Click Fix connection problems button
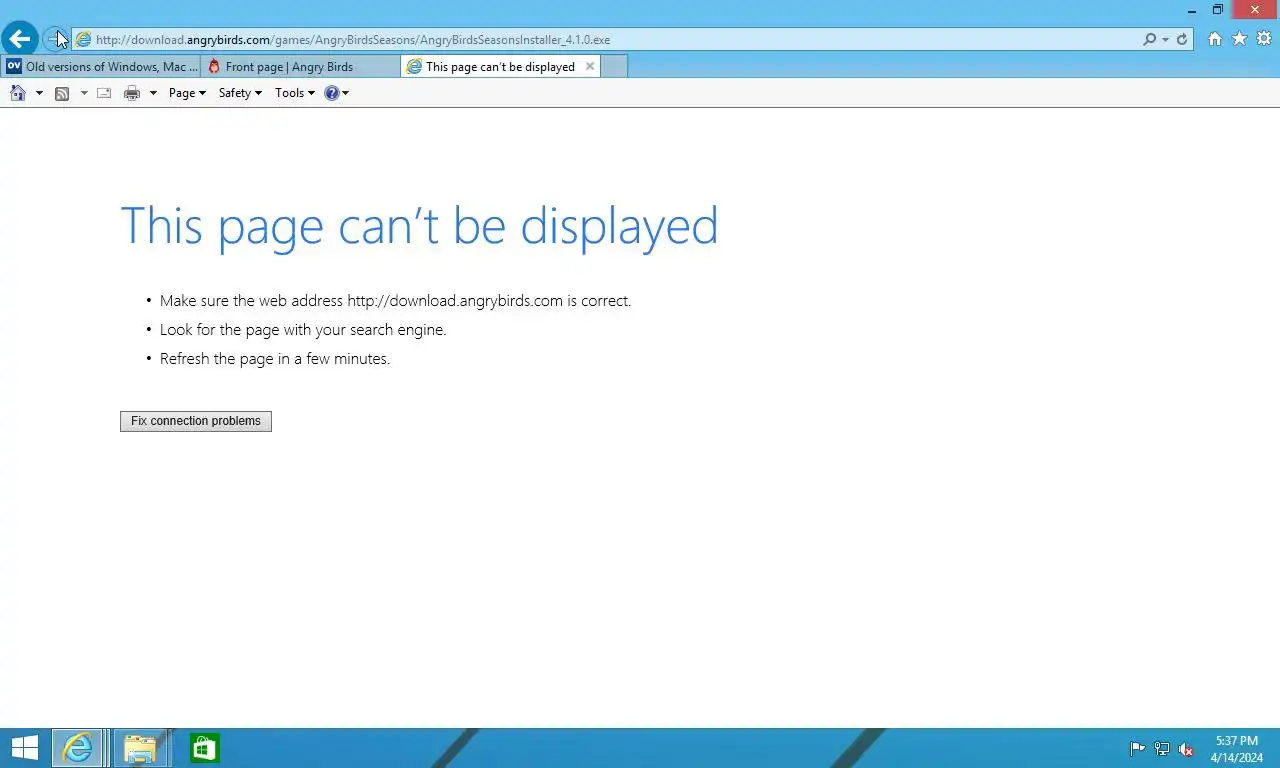This screenshot has height=768, width=1280. tap(196, 421)
